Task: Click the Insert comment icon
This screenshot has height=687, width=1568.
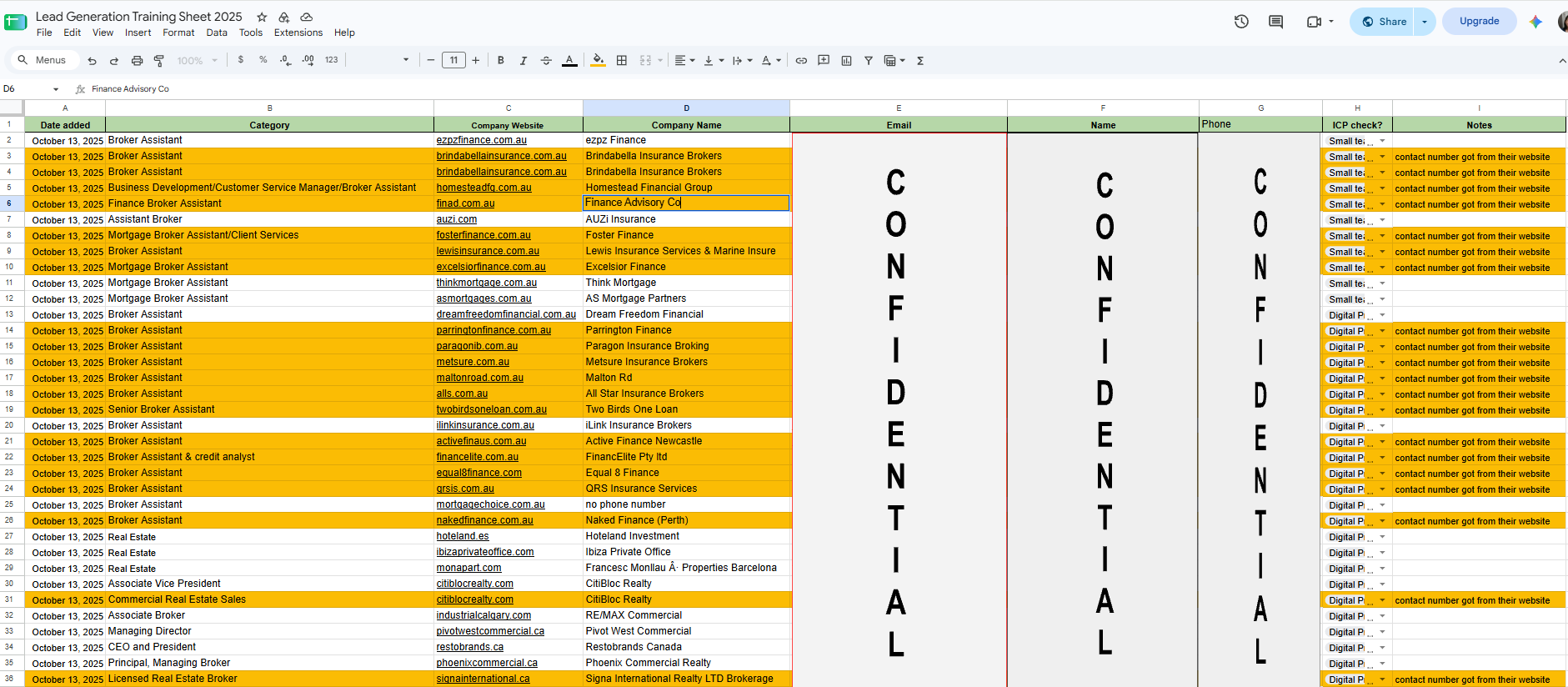Action: (824, 60)
